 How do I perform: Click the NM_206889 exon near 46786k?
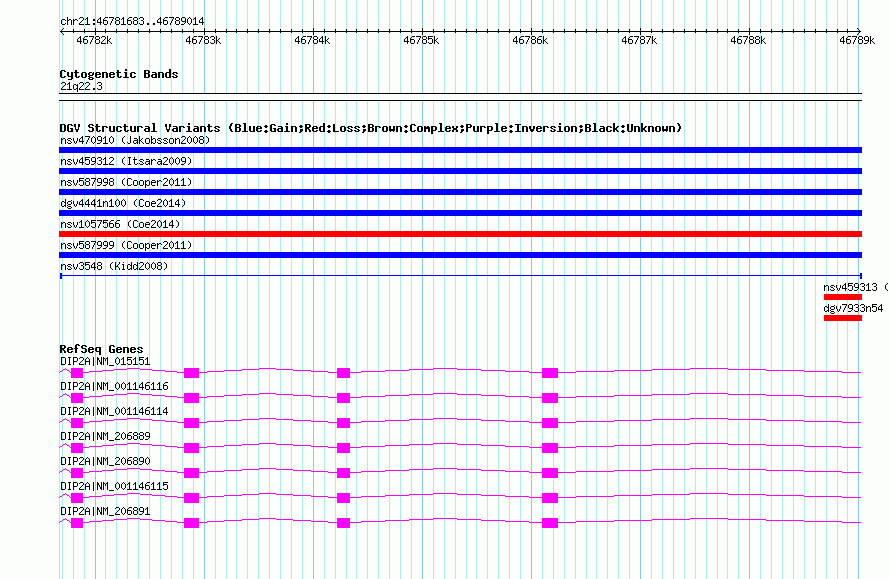550,448
